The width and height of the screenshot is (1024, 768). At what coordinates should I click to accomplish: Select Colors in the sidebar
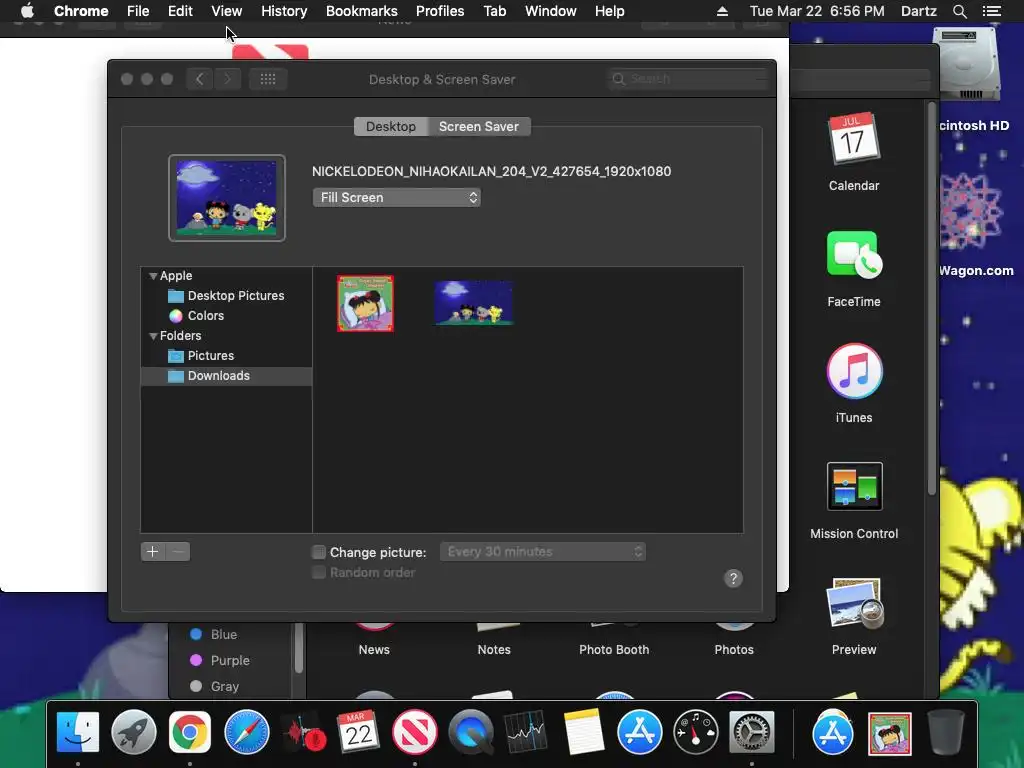pos(226,316)
